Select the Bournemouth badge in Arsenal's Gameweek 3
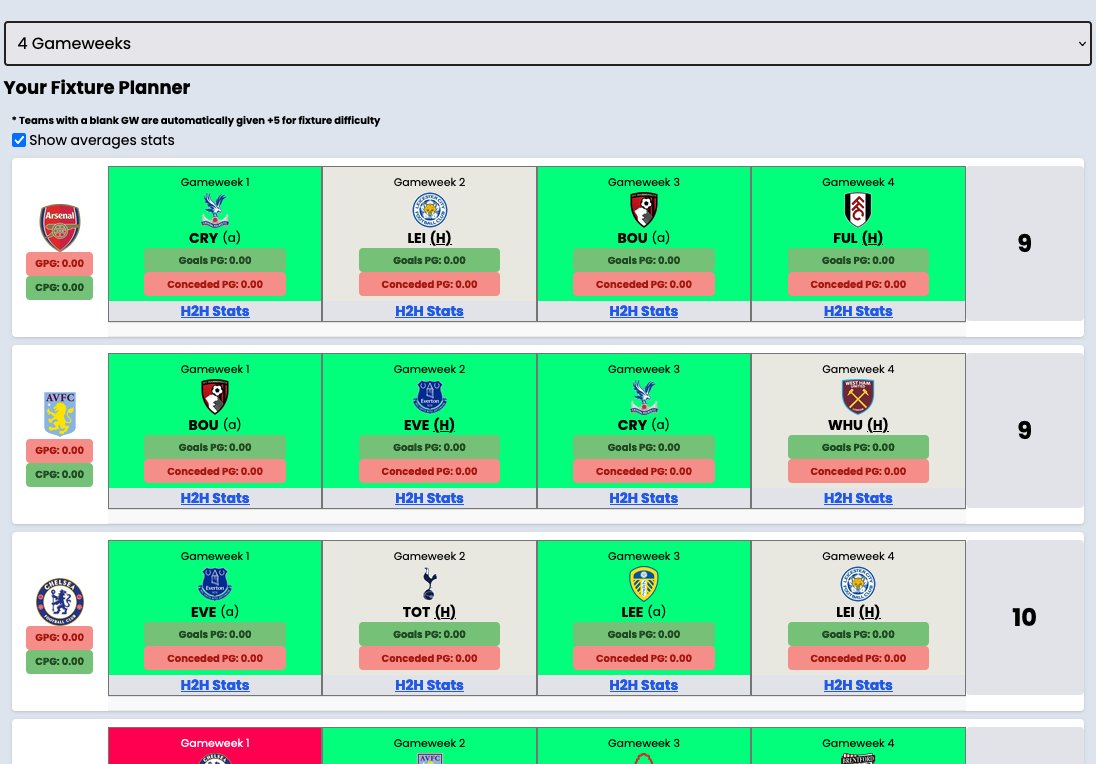The height and width of the screenshot is (764, 1096). point(643,211)
